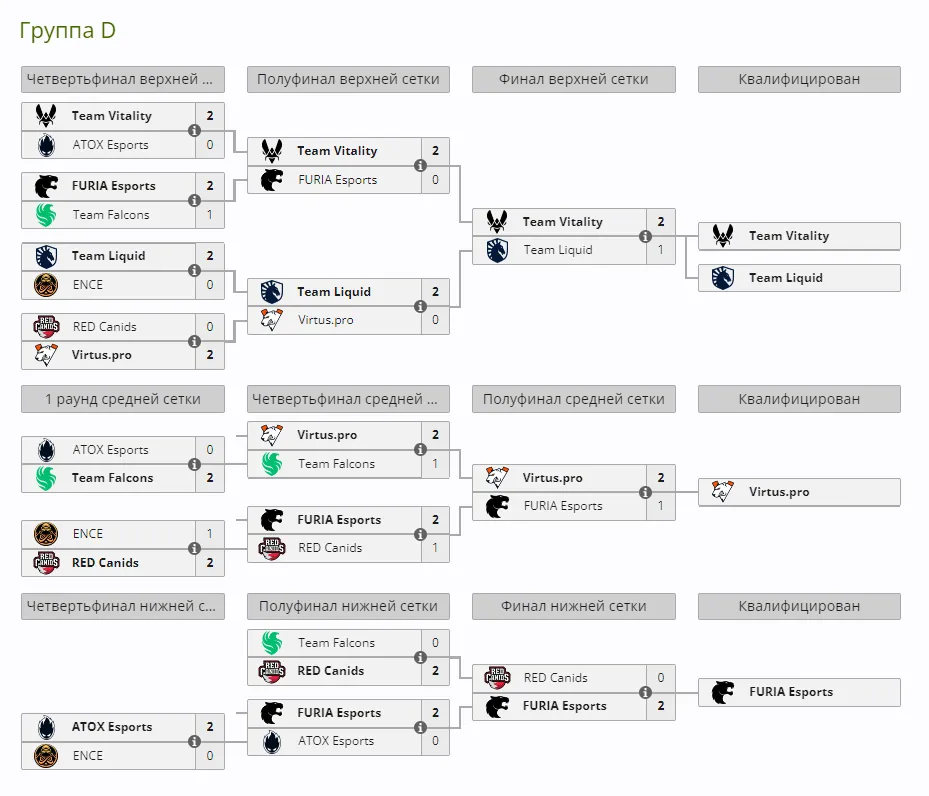The image size is (929, 796).
Task: Click FURIA Esports logo in qualified column
Action: pos(723,692)
